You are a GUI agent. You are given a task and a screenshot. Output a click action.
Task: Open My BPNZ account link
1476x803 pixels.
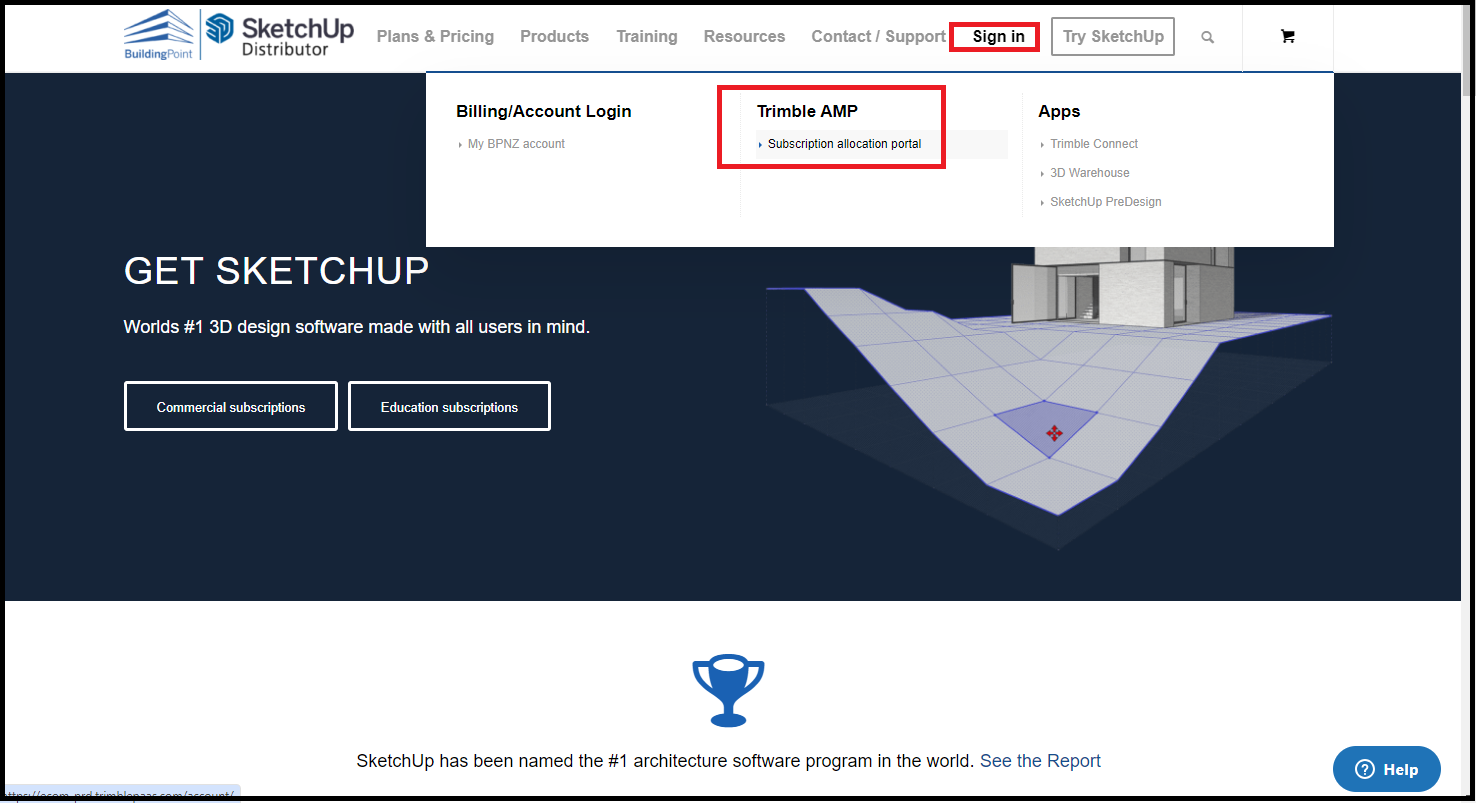click(x=516, y=144)
